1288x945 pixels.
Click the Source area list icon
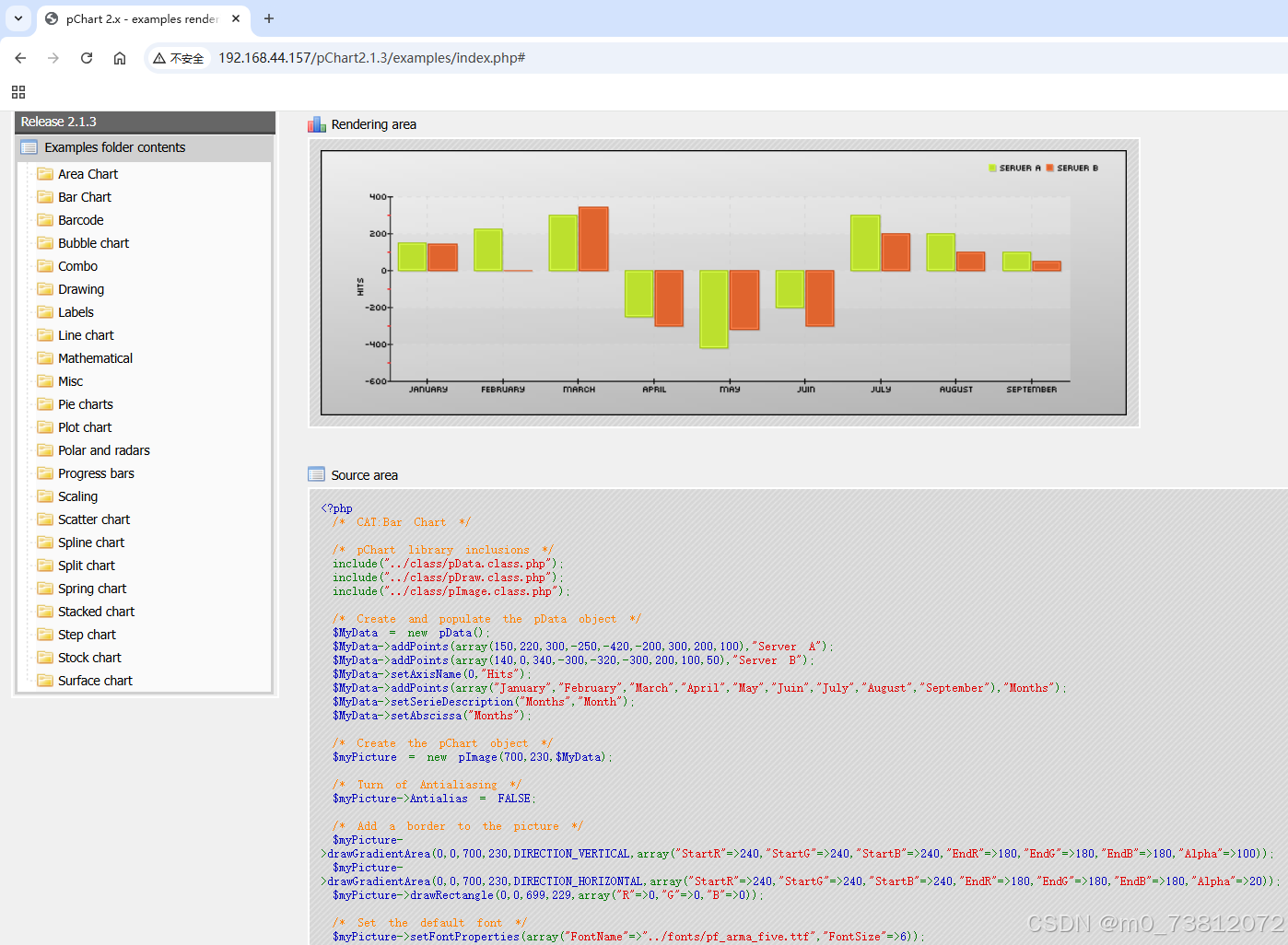point(317,474)
